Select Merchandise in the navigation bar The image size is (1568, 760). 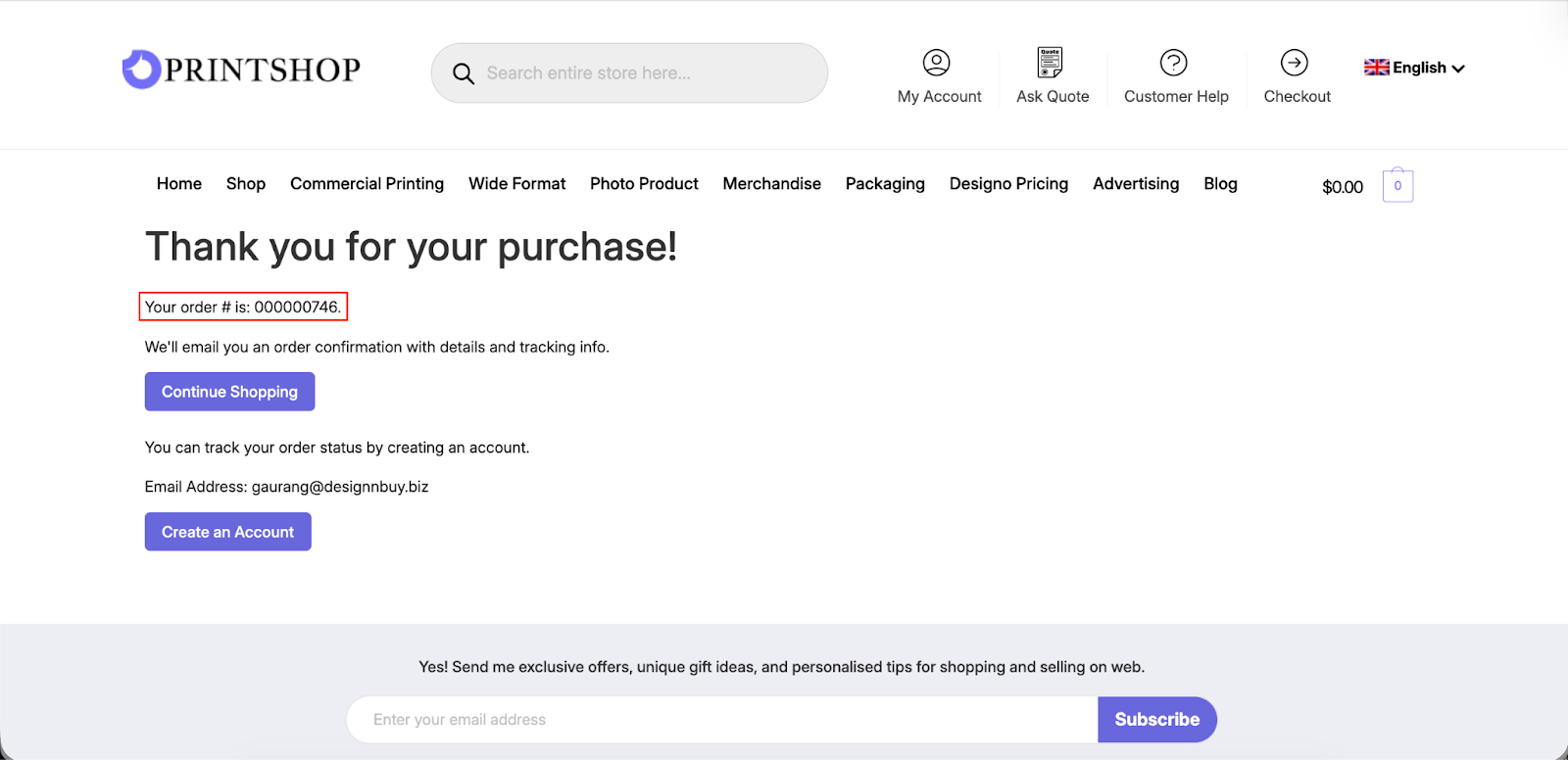point(771,184)
